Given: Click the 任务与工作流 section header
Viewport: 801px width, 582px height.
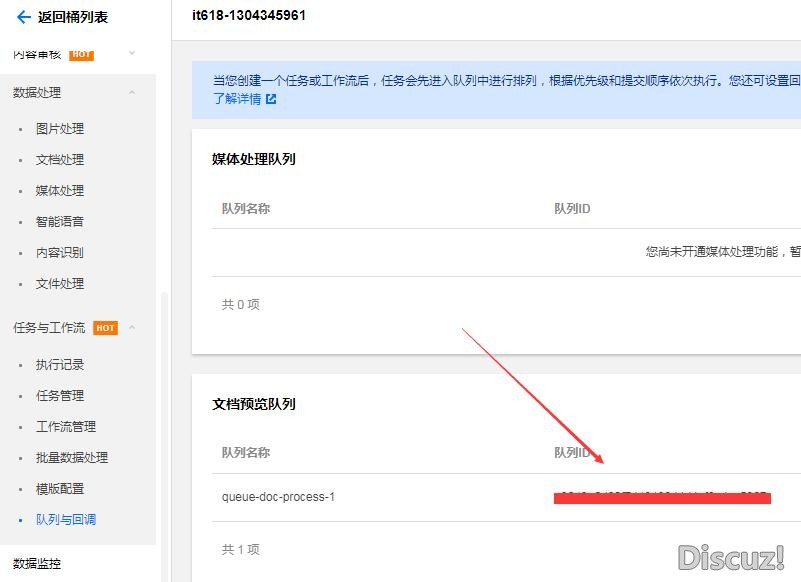Looking at the screenshot, I should click(49, 328).
